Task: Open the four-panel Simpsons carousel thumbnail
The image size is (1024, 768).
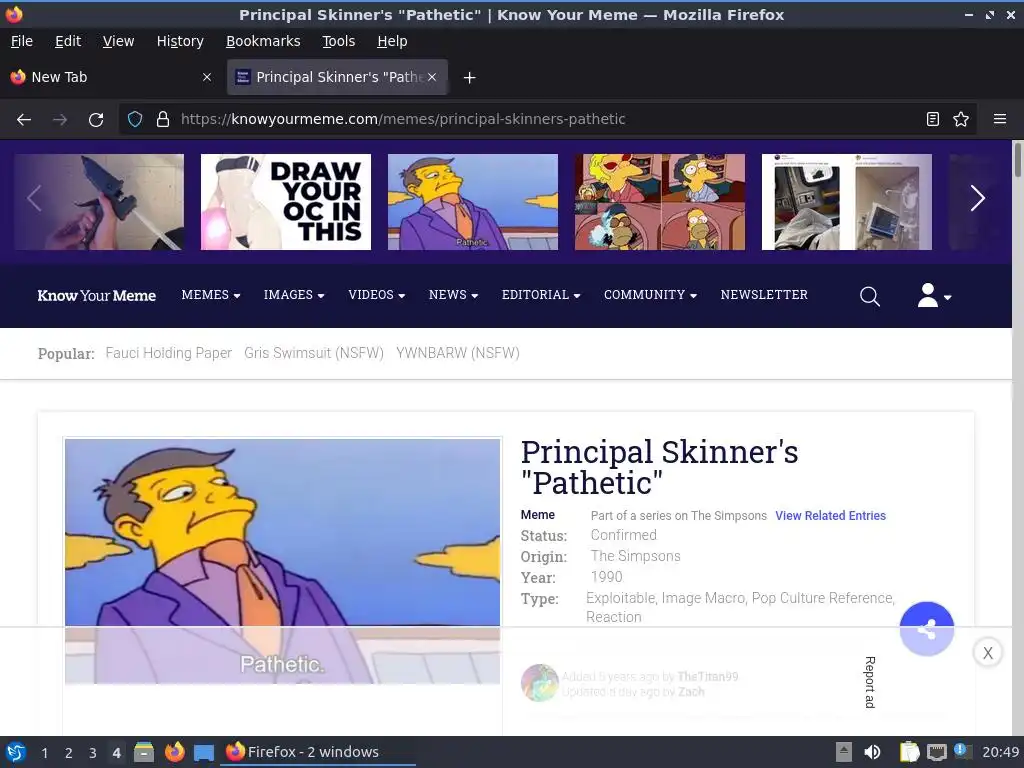Action: [660, 202]
